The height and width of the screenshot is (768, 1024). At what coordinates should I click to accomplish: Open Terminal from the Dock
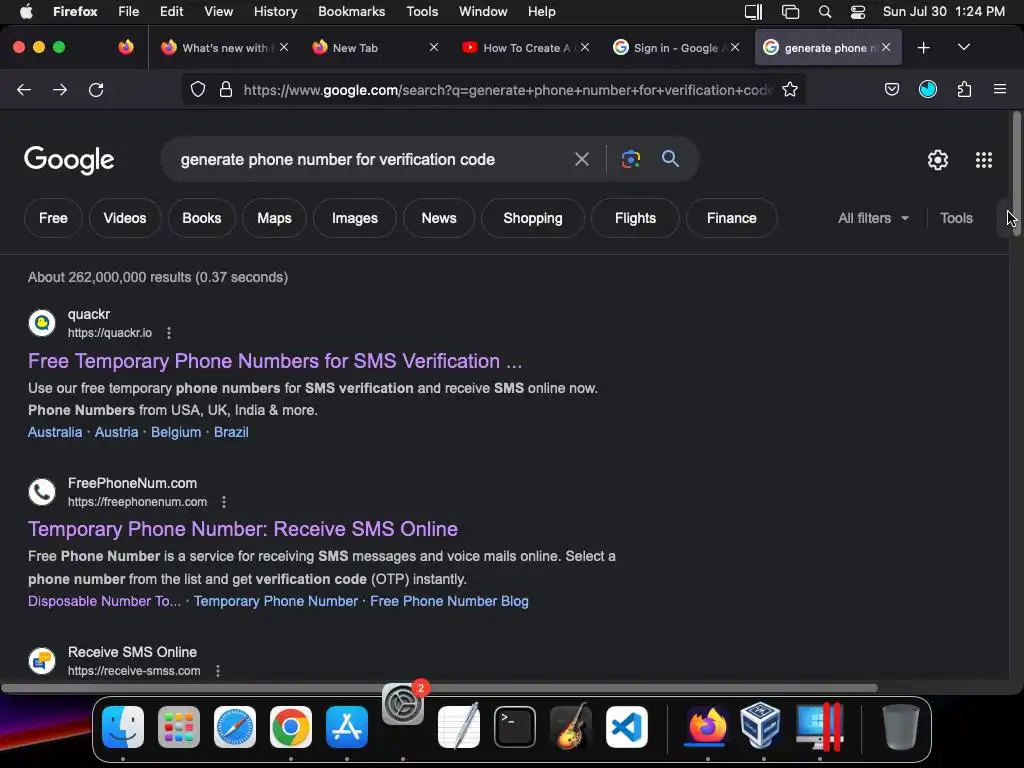[515, 727]
